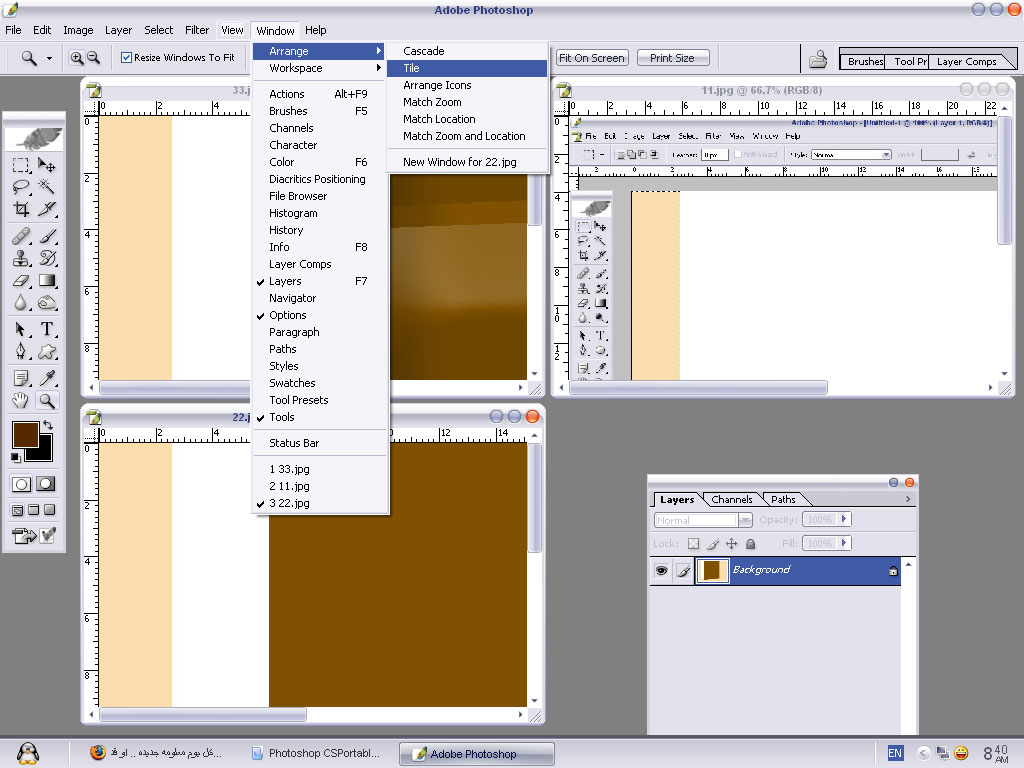
Task: Select the Eraser tool
Action: click(x=21, y=280)
